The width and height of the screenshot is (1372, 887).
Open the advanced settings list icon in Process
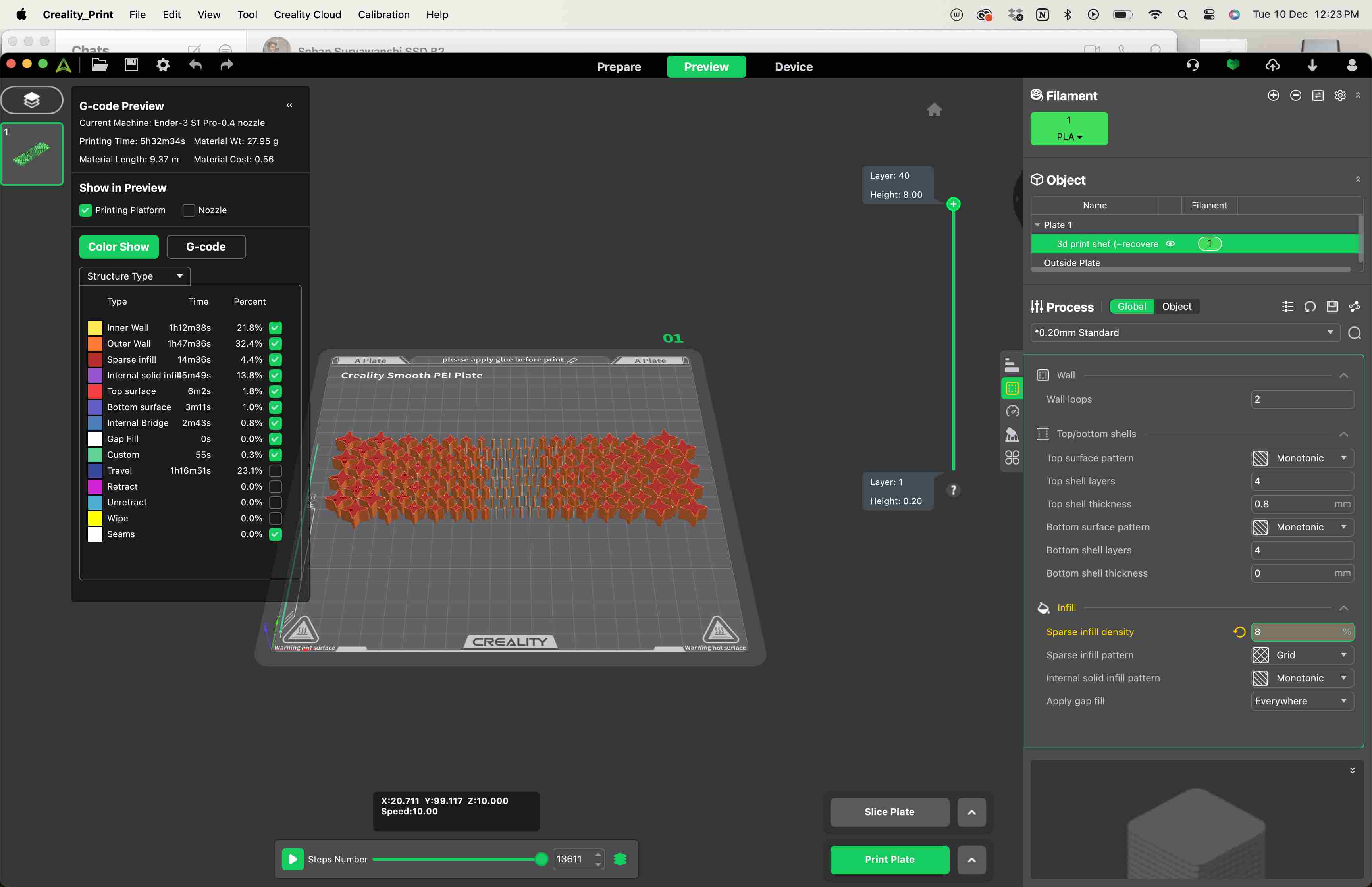pyautogui.click(x=1288, y=307)
